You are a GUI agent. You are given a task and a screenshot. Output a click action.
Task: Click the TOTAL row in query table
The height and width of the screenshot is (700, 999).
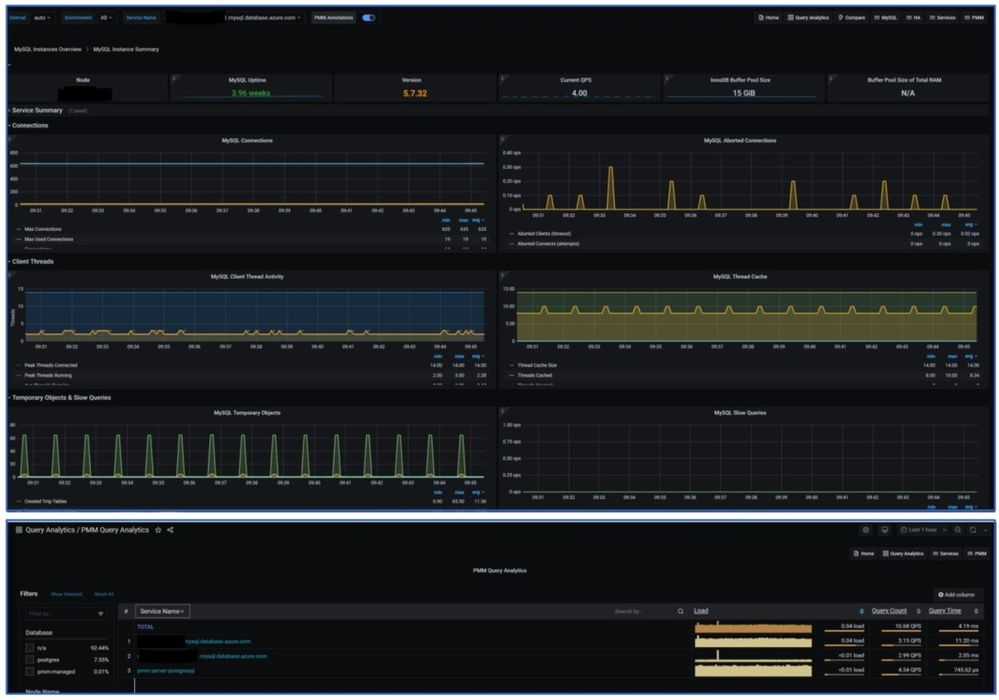point(145,627)
